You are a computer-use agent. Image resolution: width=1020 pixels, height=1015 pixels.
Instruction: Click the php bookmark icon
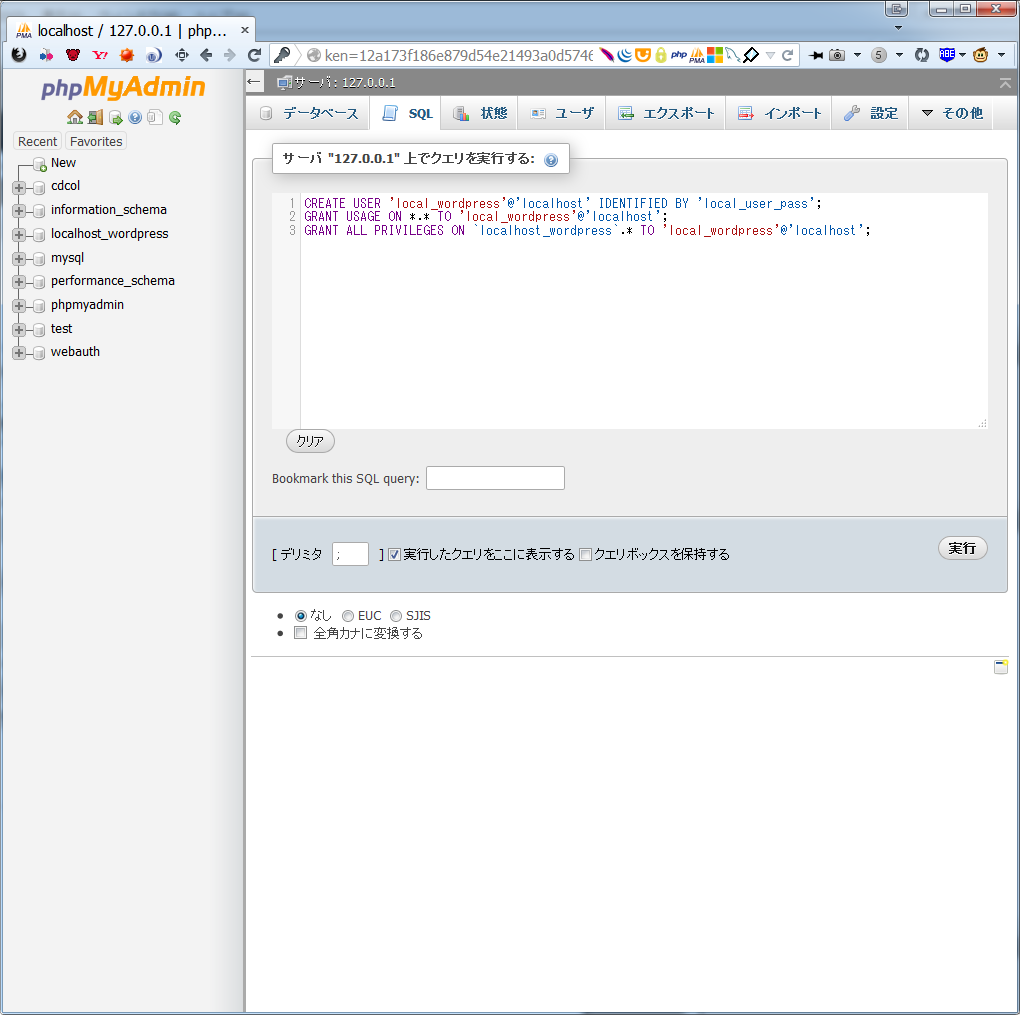point(678,55)
